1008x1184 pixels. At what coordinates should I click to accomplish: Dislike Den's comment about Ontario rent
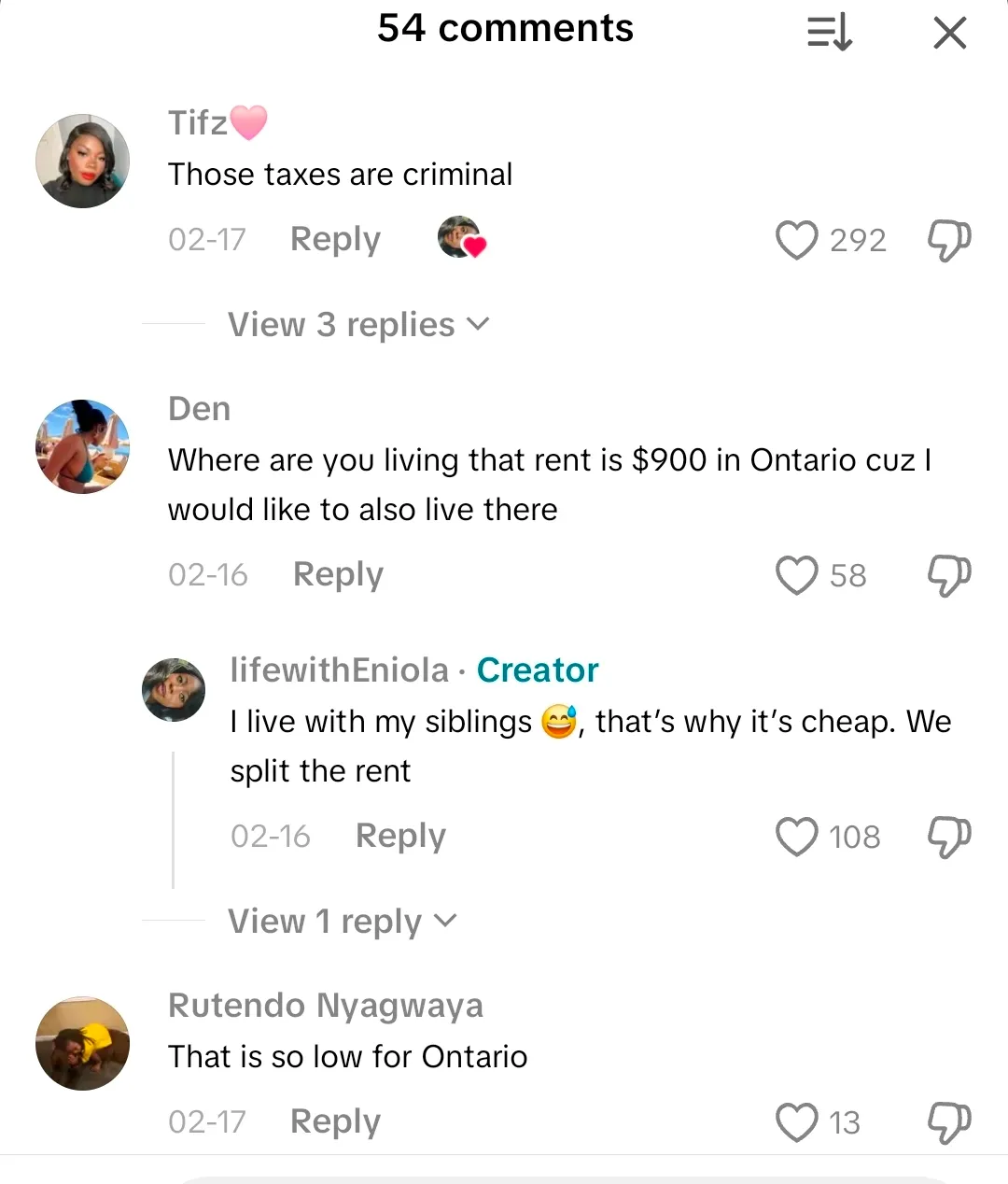tap(949, 575)
